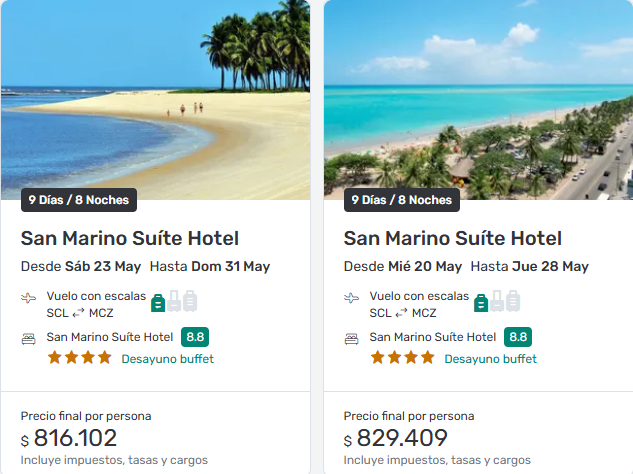This screenshot has width=633, height=474.
Task: Click the round-trip arrows between SCL and MCZ, left card
Action: [78, 313]
